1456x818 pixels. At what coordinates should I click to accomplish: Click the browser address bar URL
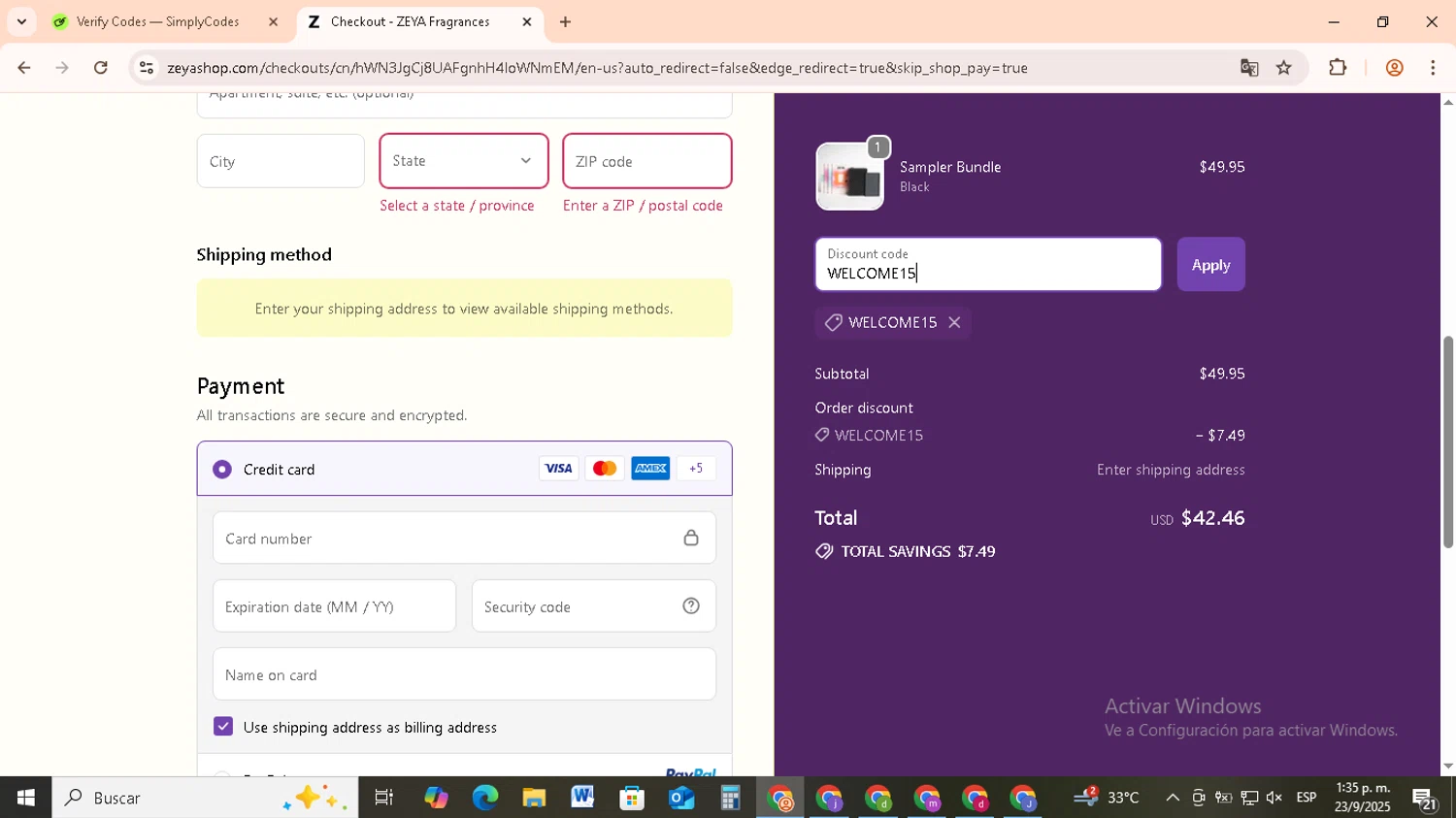tap(597, 68)
